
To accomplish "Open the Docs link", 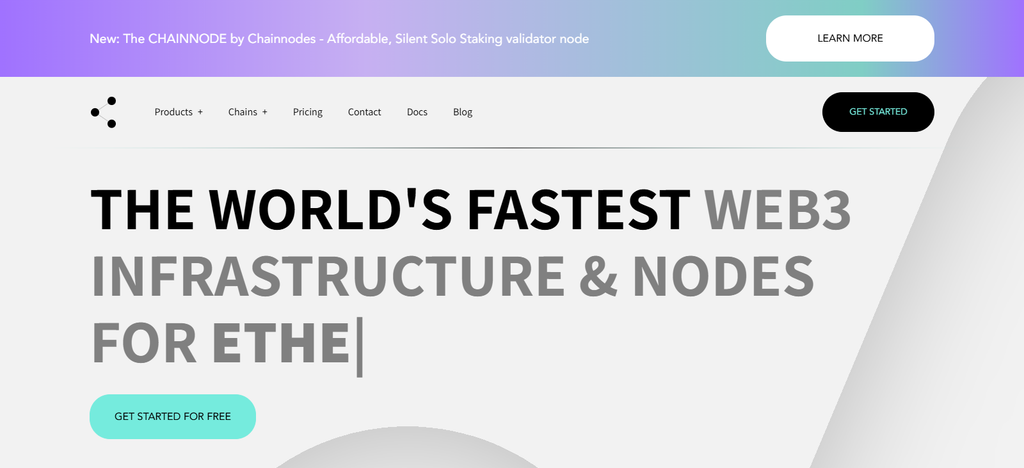I will 417,112.
